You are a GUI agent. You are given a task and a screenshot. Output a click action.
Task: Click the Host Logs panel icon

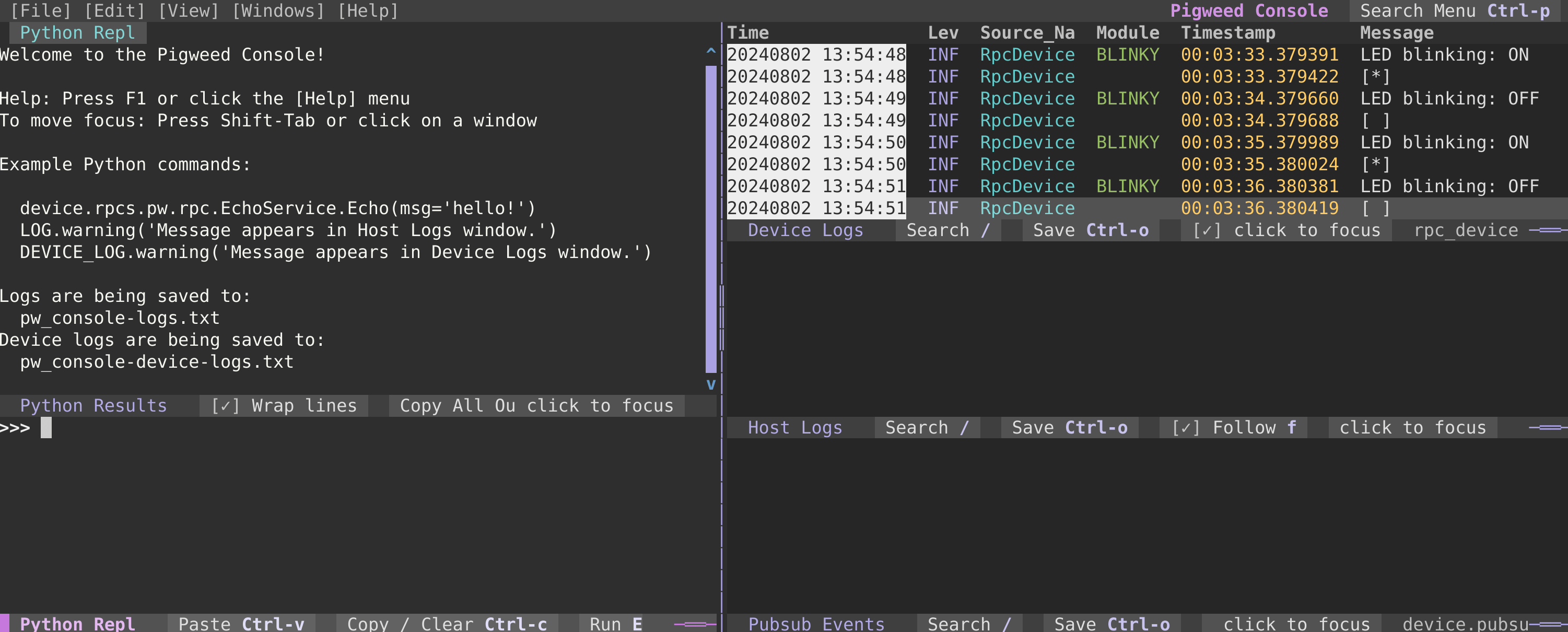(795, 427)
